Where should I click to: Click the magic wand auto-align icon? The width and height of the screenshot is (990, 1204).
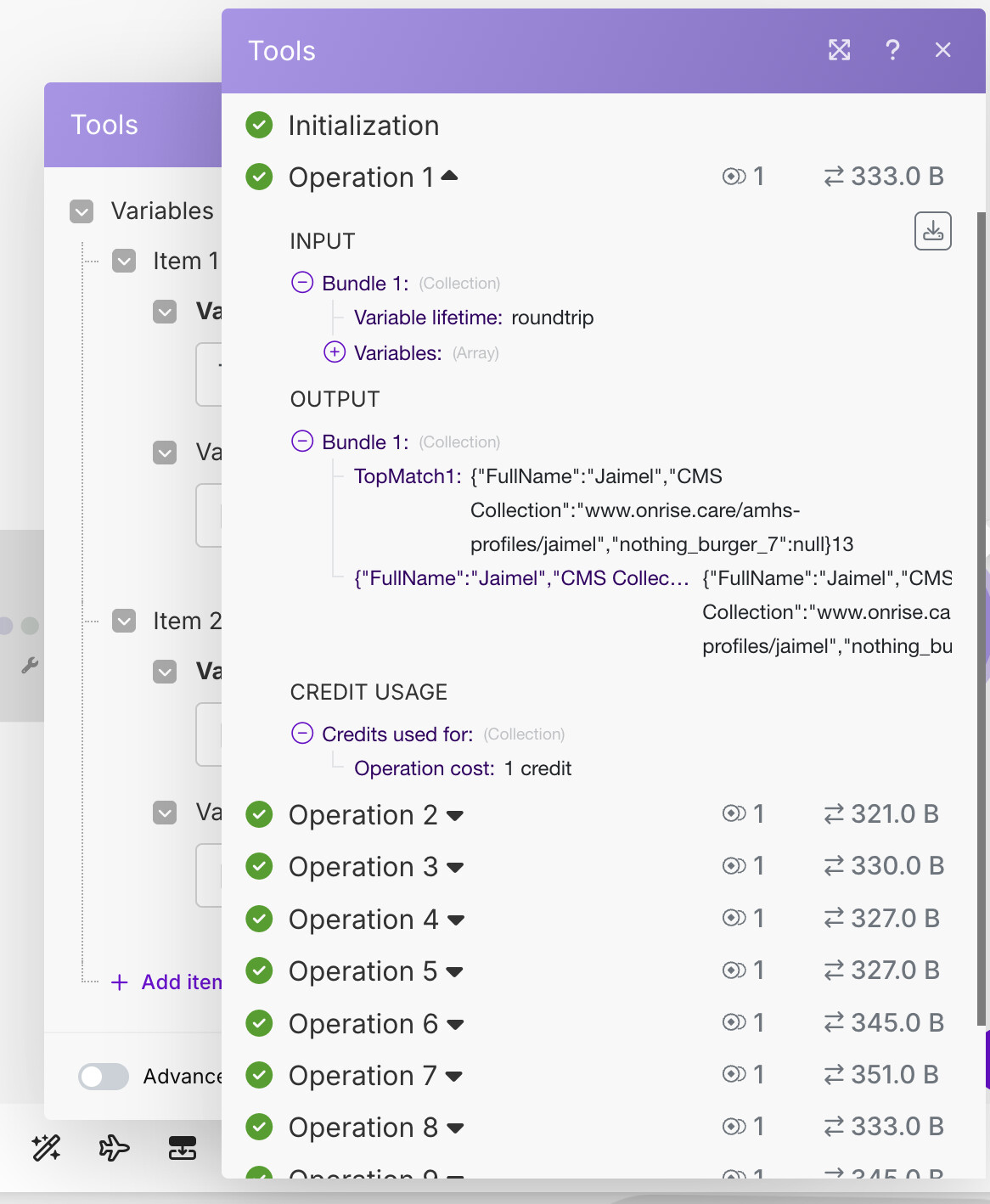(x=46, y=1148)
